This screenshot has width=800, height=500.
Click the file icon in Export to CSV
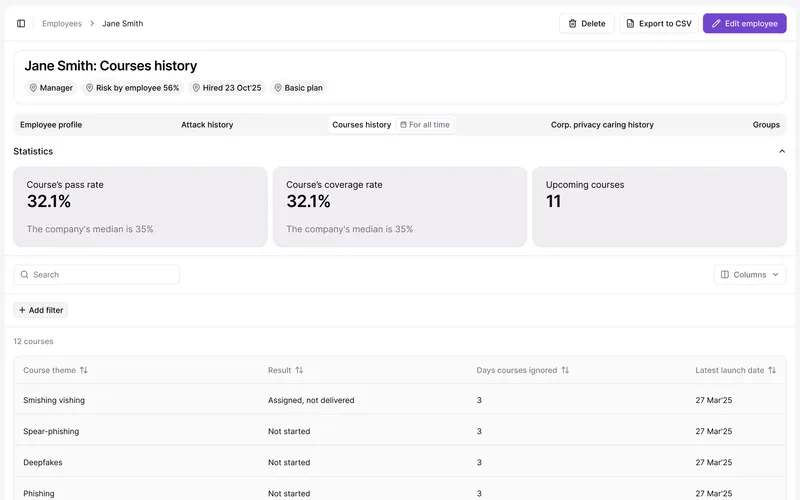(630, 23)
